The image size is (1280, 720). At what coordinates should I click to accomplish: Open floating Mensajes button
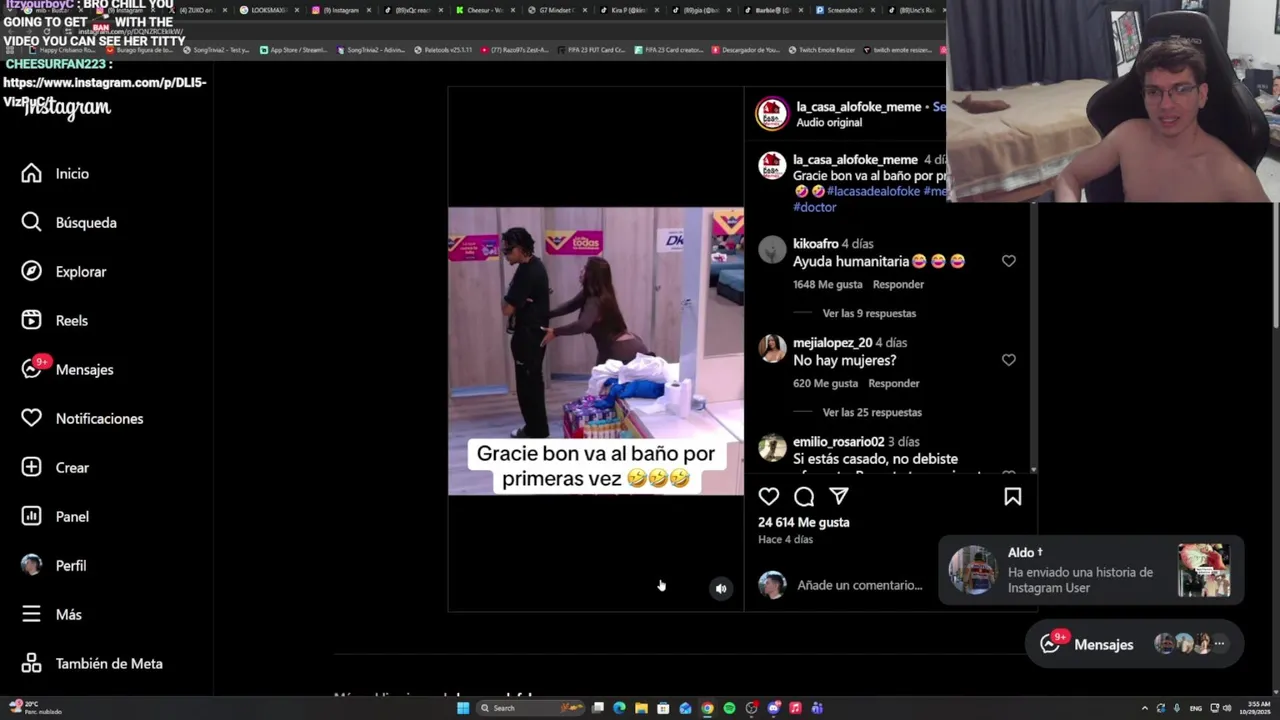pos(1134,644)
